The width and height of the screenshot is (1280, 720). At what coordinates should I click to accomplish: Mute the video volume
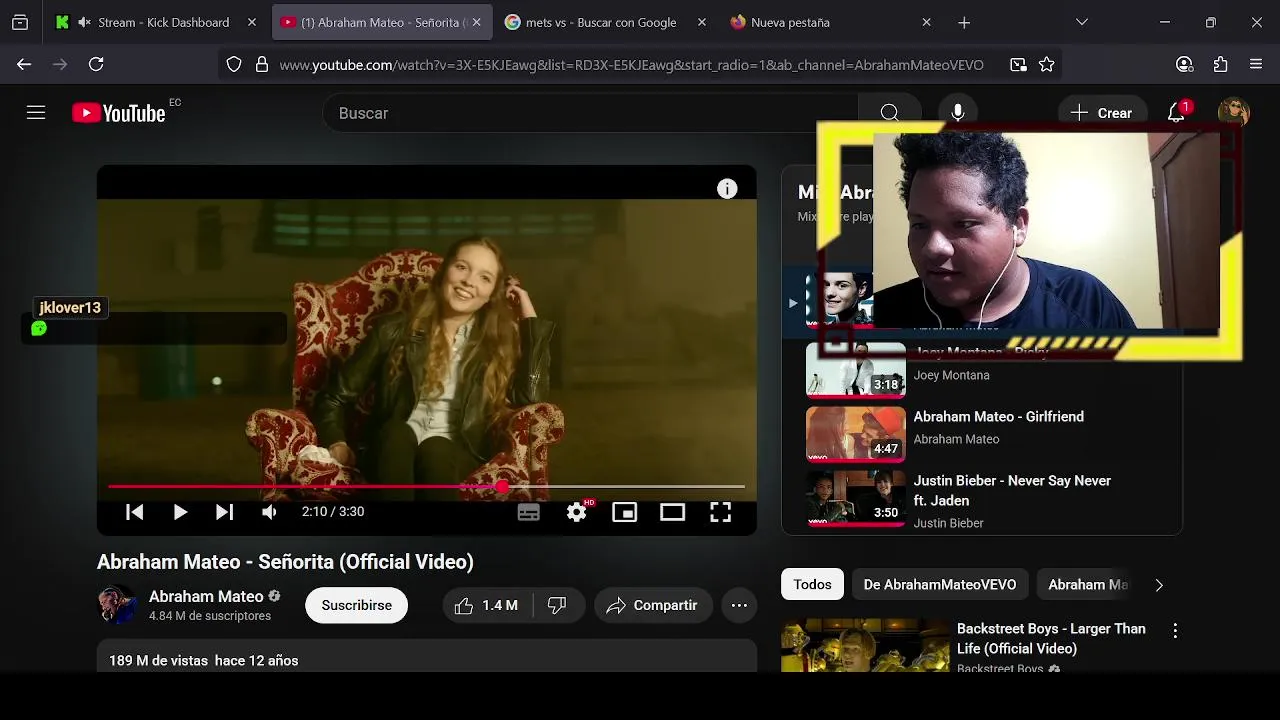pos(269,512)
